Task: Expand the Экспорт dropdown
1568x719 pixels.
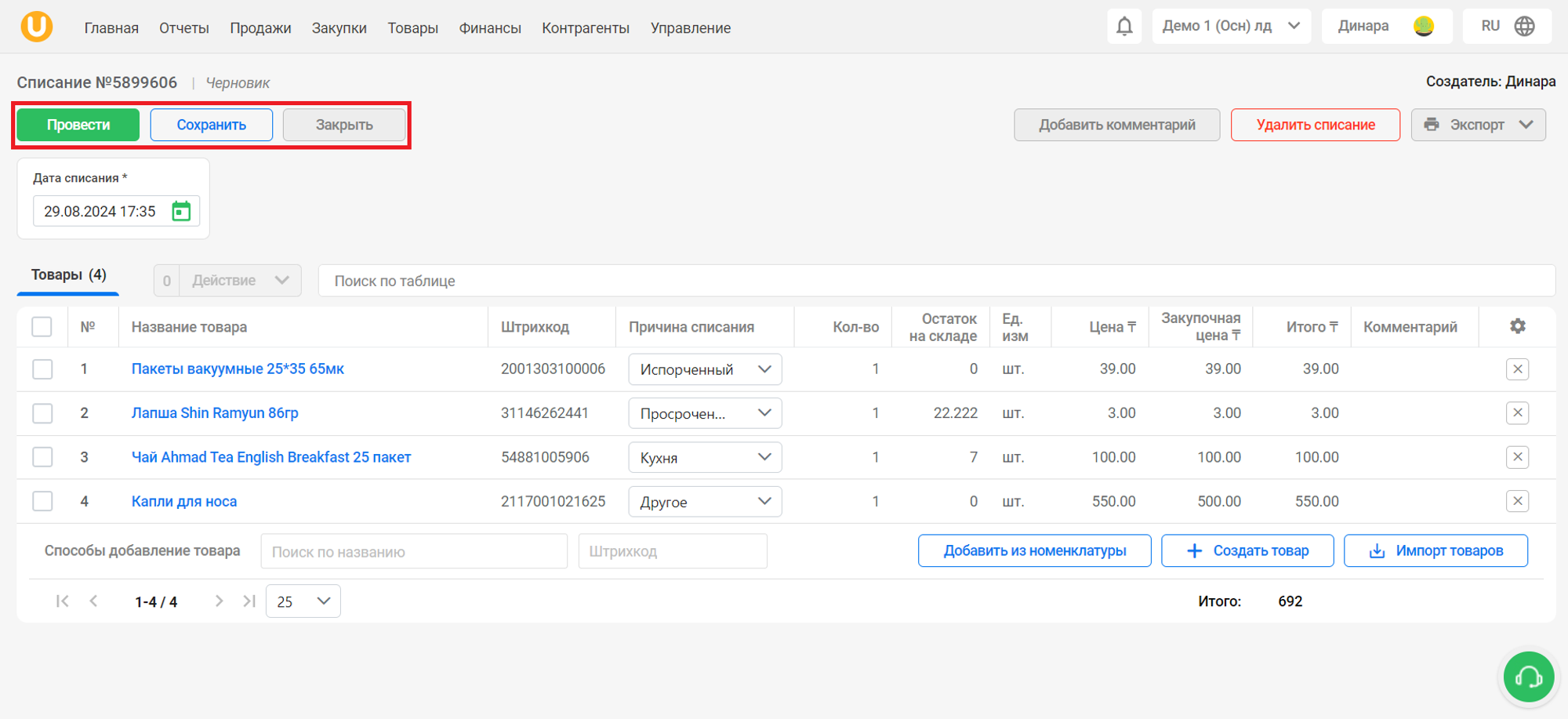Action: [x=1478, y=125]
